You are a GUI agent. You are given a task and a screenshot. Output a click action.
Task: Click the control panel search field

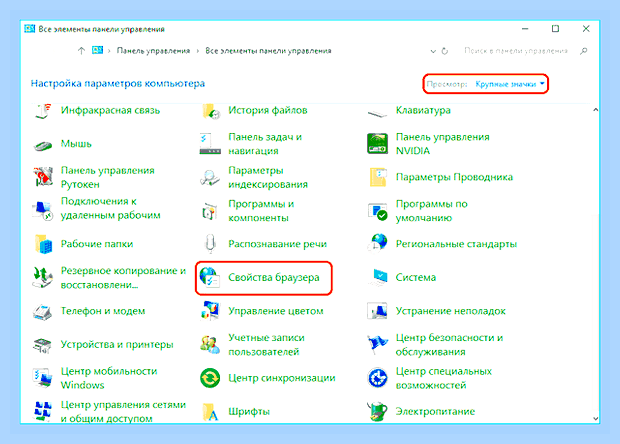pyautogui.click(x=516, y=51)
